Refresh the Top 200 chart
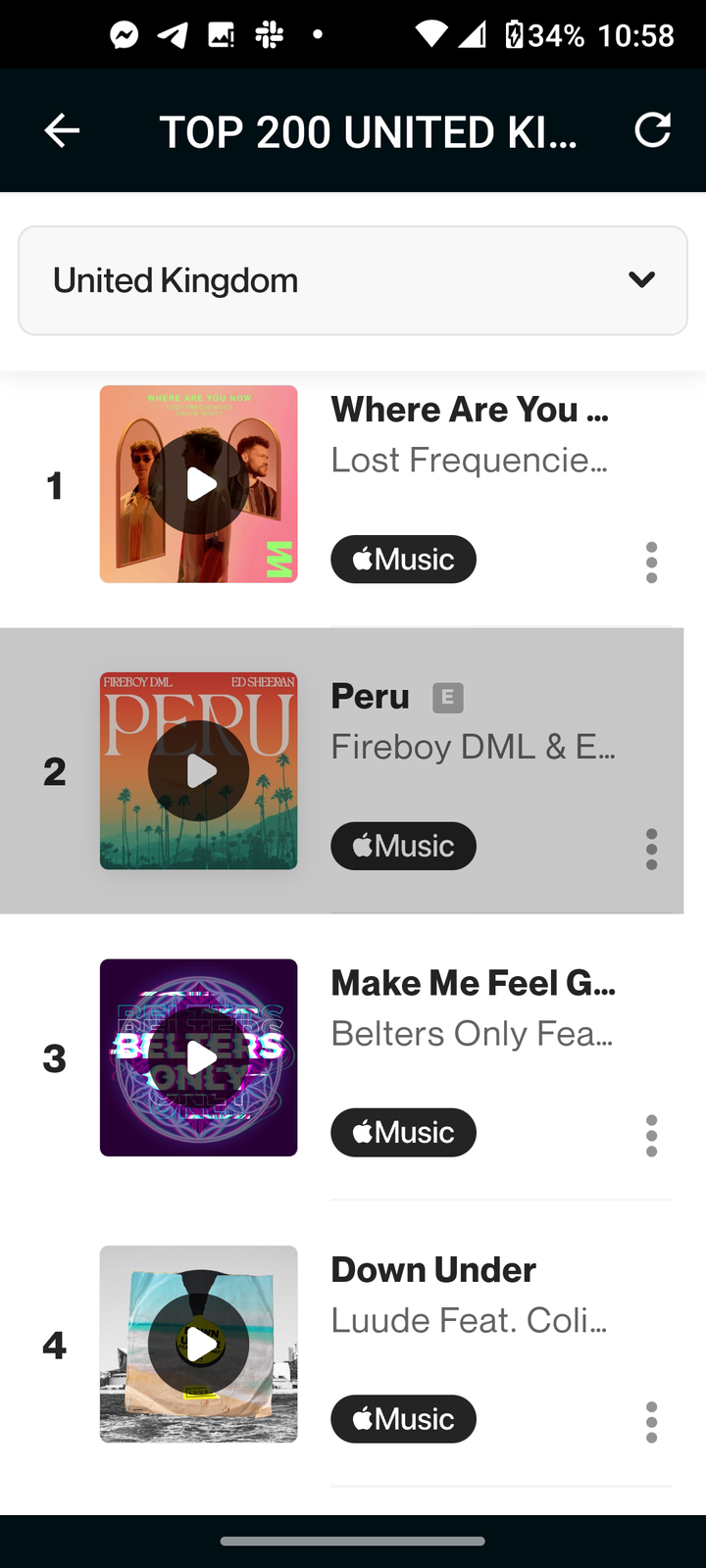 point(652,130)
